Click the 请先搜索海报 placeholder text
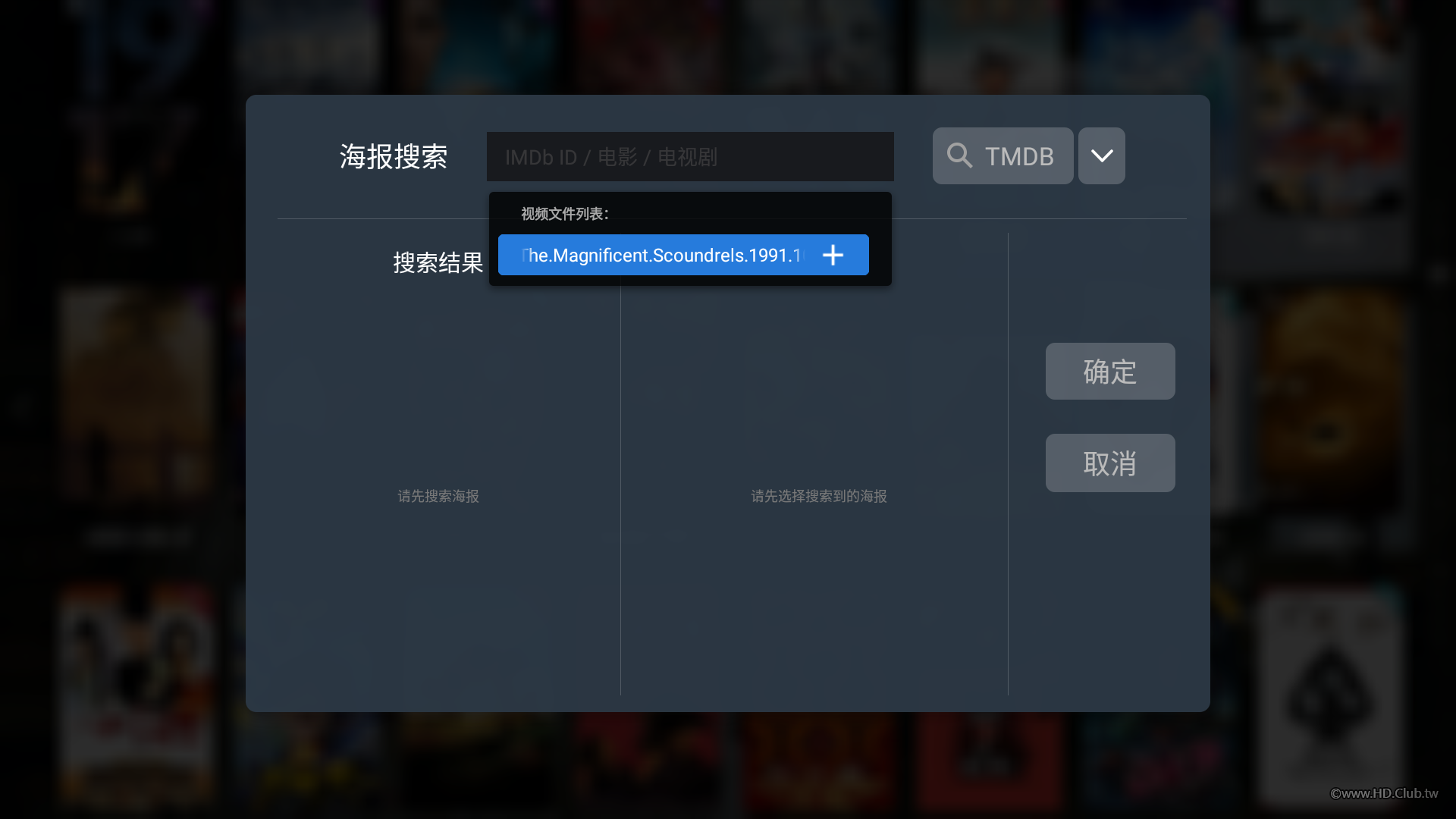The width and height of the screenshot is (1456, 819). pos(438,496)
